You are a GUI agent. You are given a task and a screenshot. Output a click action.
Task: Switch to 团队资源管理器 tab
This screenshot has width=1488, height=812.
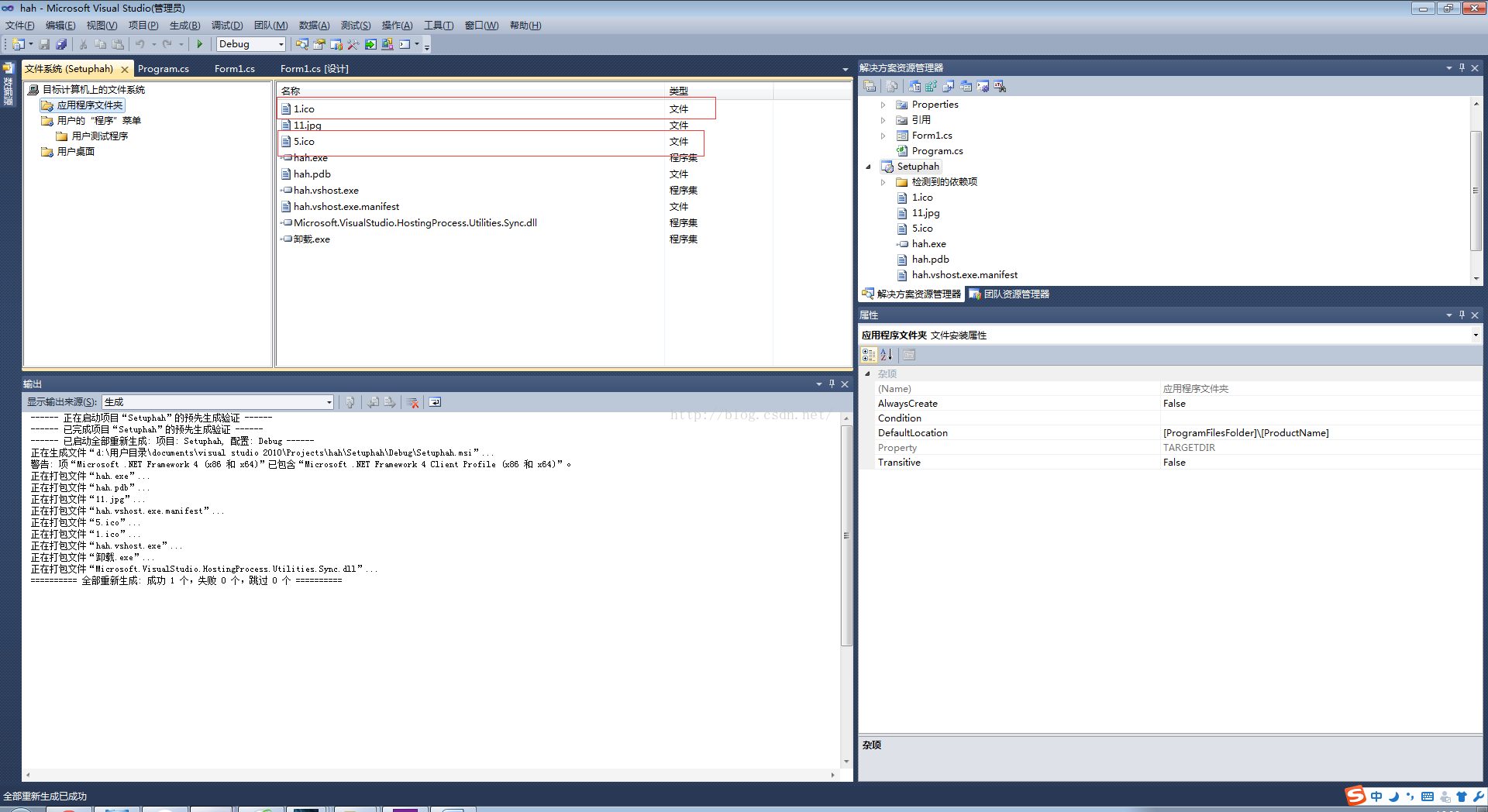point(1009,294)
